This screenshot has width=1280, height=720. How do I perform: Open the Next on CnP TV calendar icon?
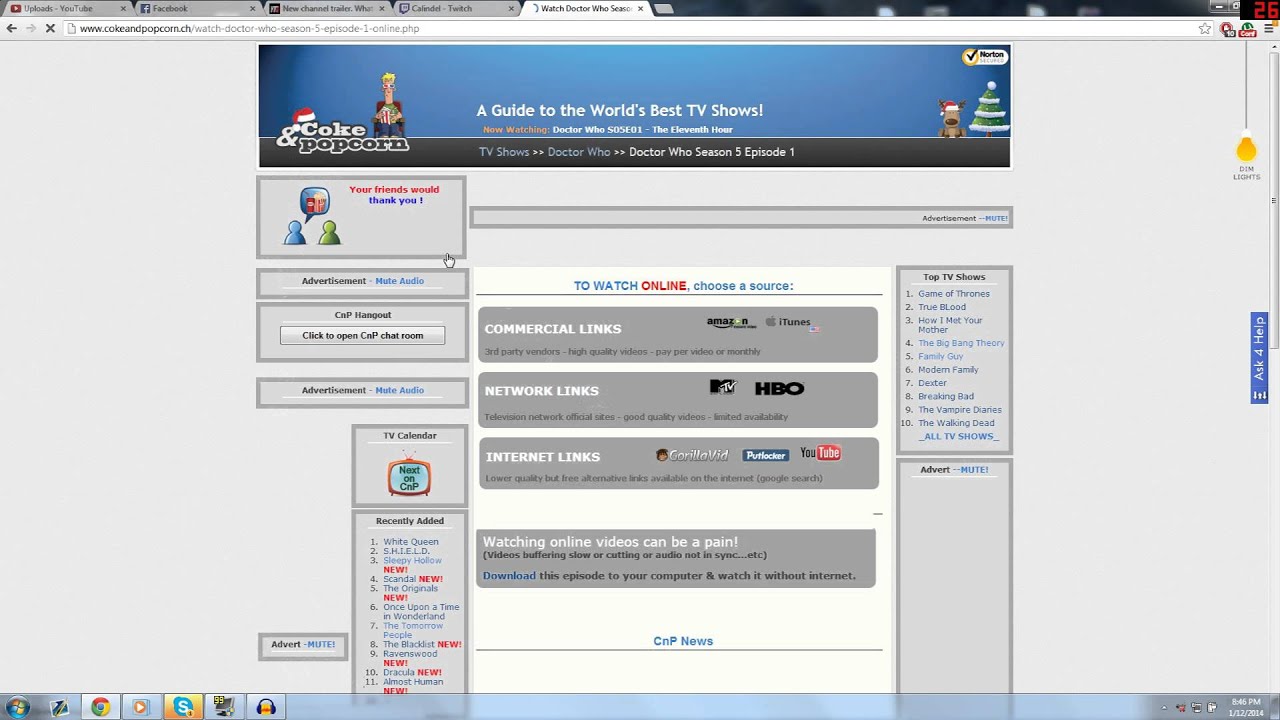[x=409, y=476]
